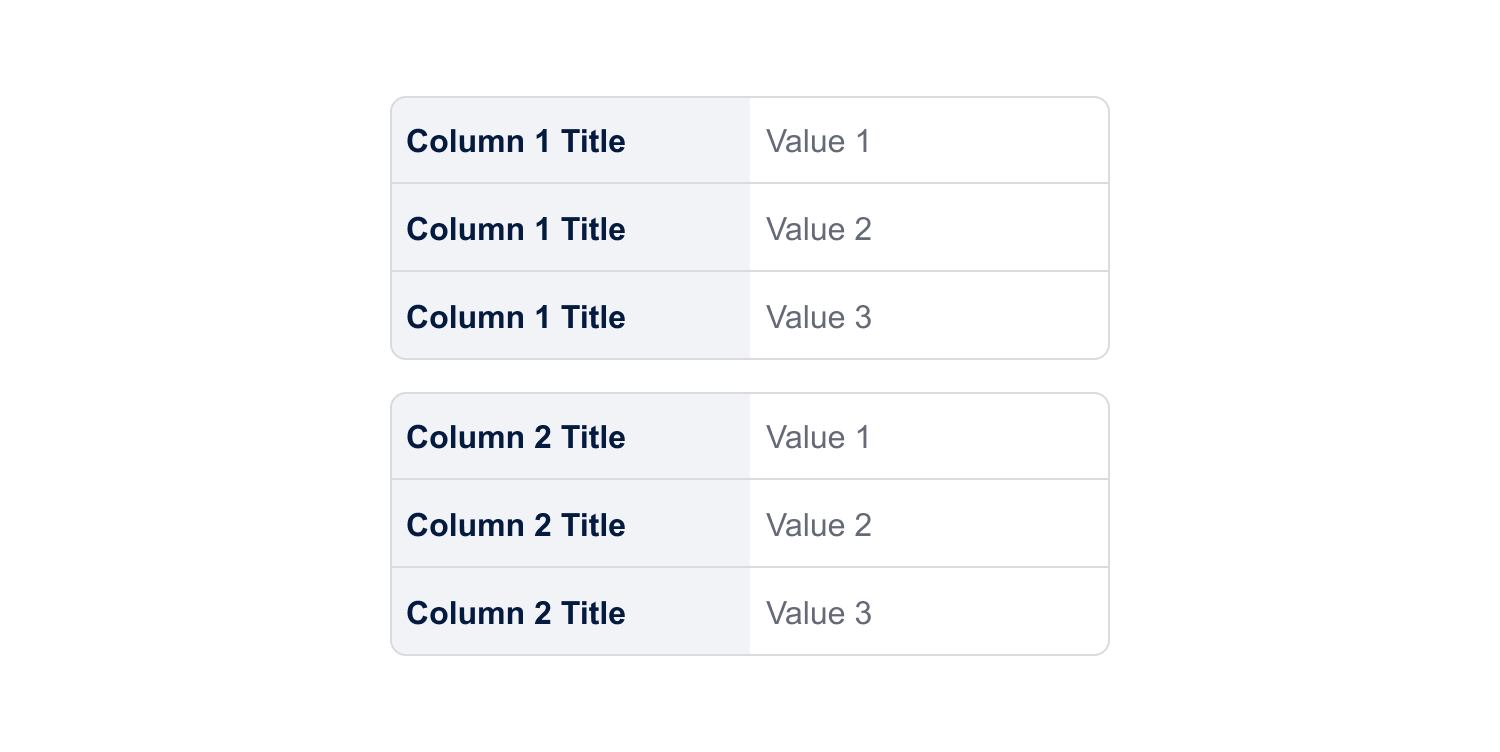The image size is (1500, 752).
Task: Click the digit "3" in the bottom table's Value 3
Action: pyautogui.click(x=862, y=614)
